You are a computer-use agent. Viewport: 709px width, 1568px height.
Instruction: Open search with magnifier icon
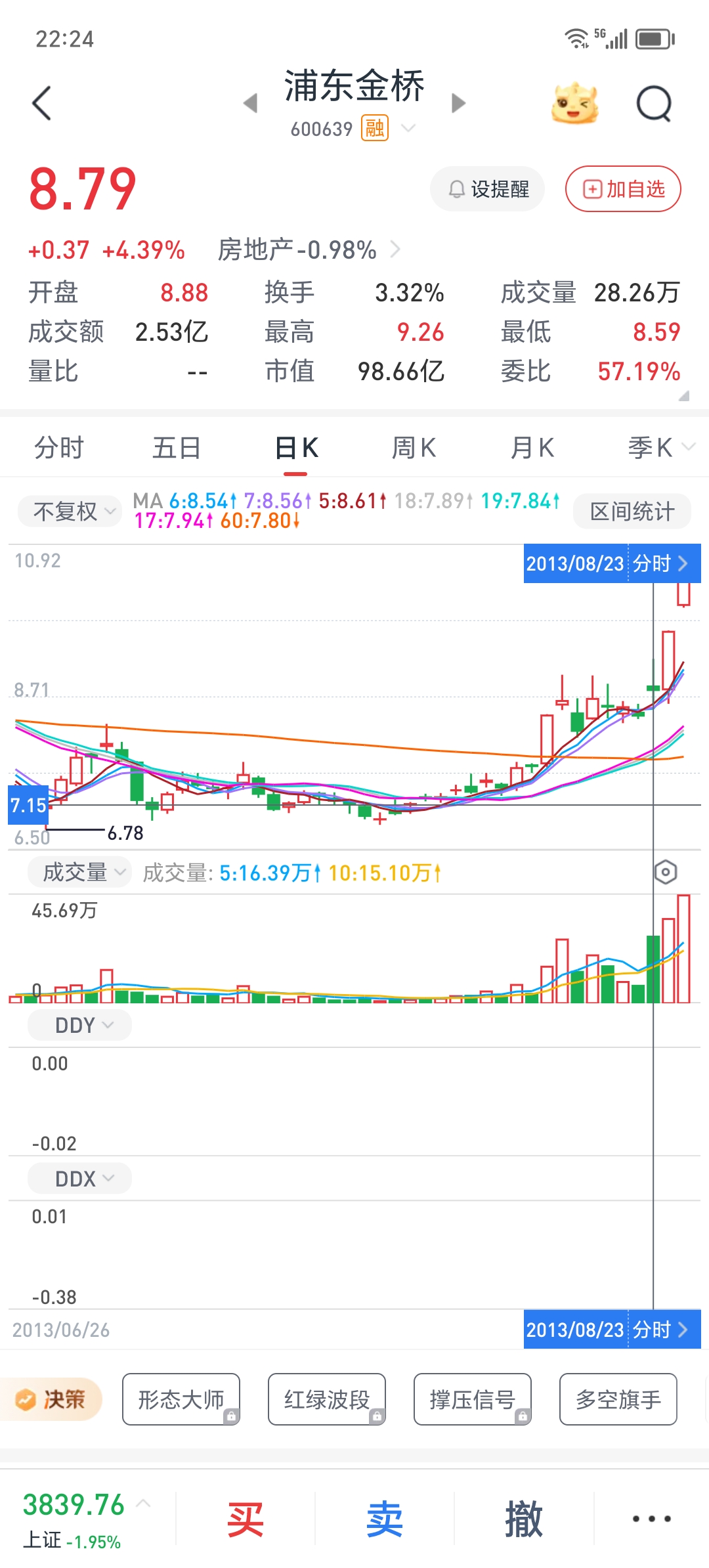point(655,104)
